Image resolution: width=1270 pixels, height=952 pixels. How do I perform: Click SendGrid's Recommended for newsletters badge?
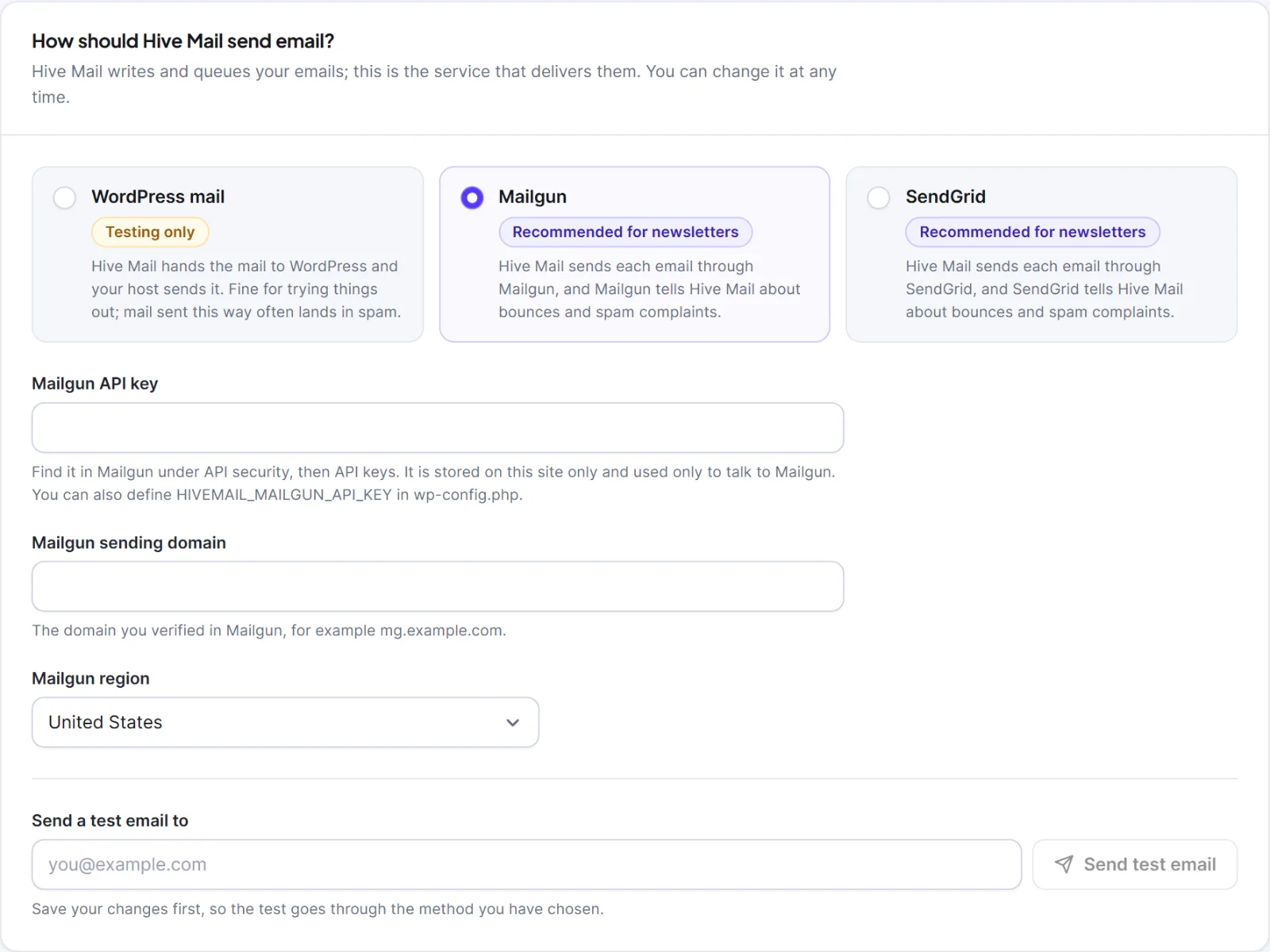tap(1033, 232)
